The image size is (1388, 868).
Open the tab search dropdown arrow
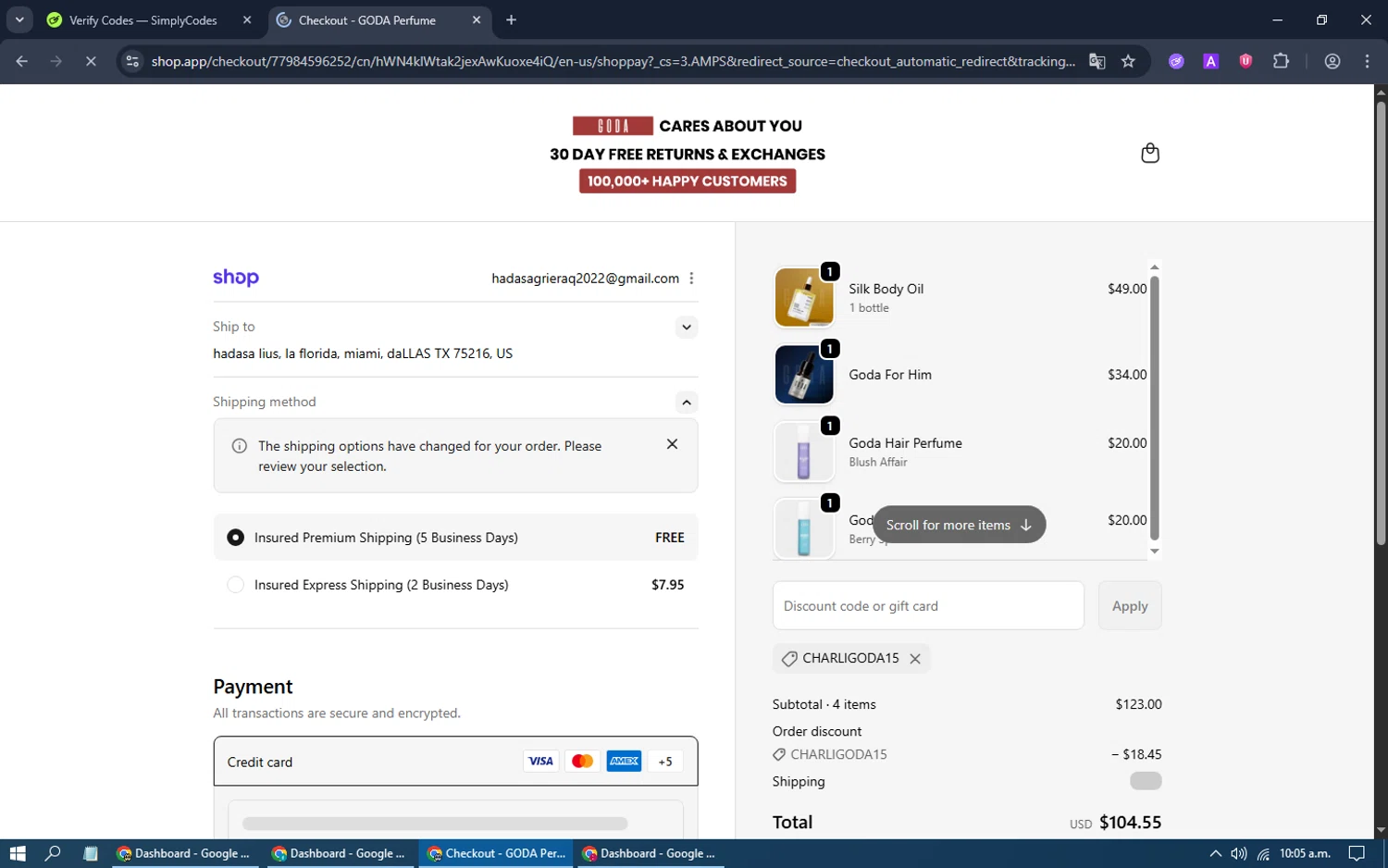tap(19, 19)
